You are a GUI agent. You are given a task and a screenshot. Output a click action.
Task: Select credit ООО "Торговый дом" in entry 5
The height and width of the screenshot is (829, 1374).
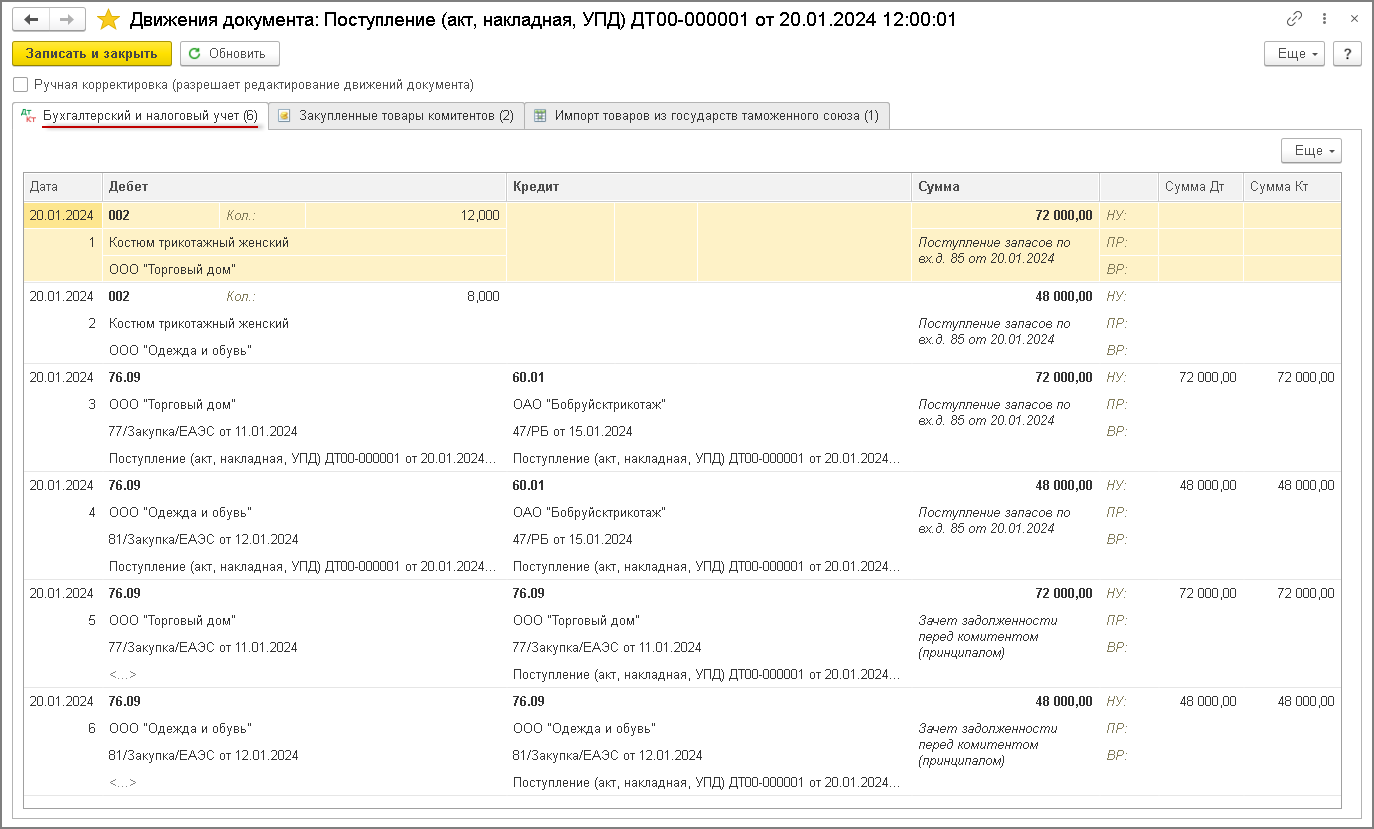[x=576, y=620]
